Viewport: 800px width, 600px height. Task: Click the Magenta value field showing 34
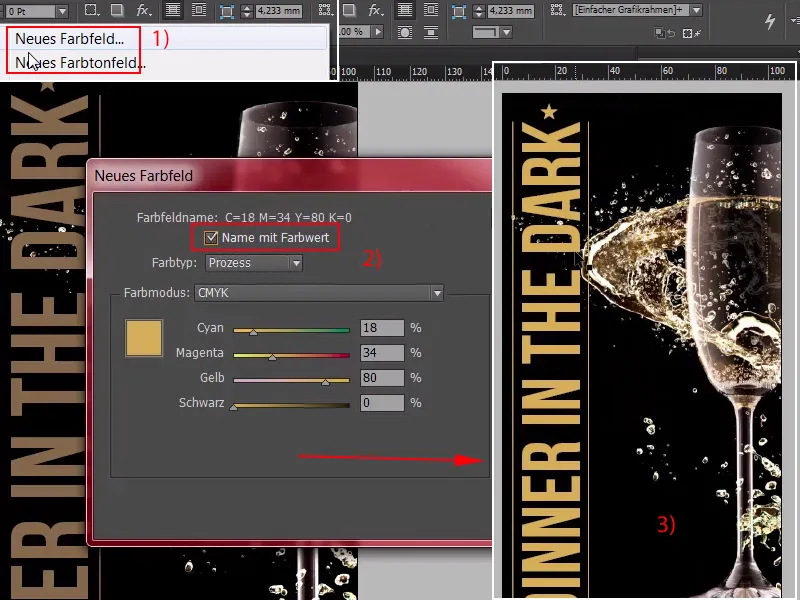[x=382, y=353]
